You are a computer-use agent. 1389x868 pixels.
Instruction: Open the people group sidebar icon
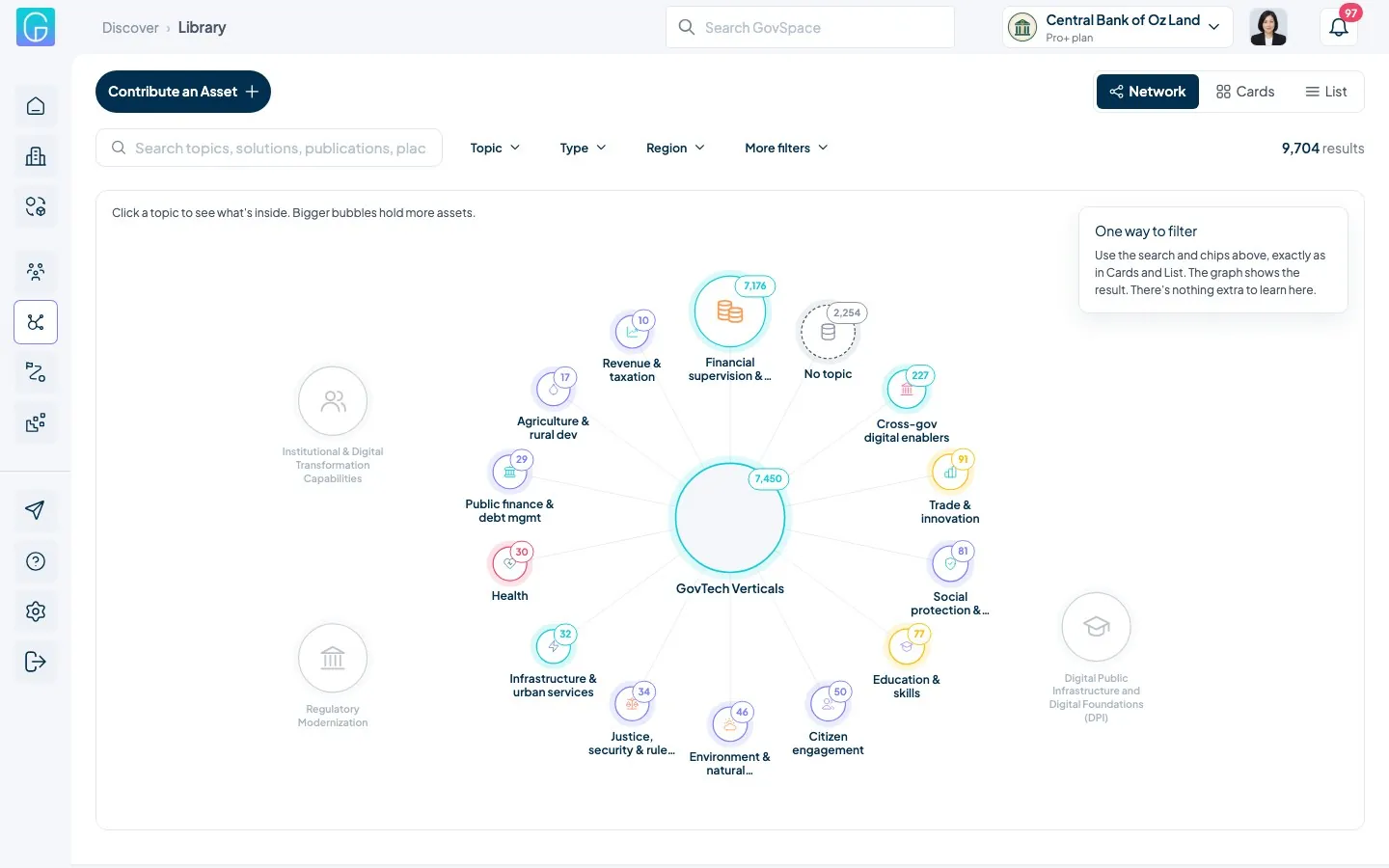tap(36, 272)
